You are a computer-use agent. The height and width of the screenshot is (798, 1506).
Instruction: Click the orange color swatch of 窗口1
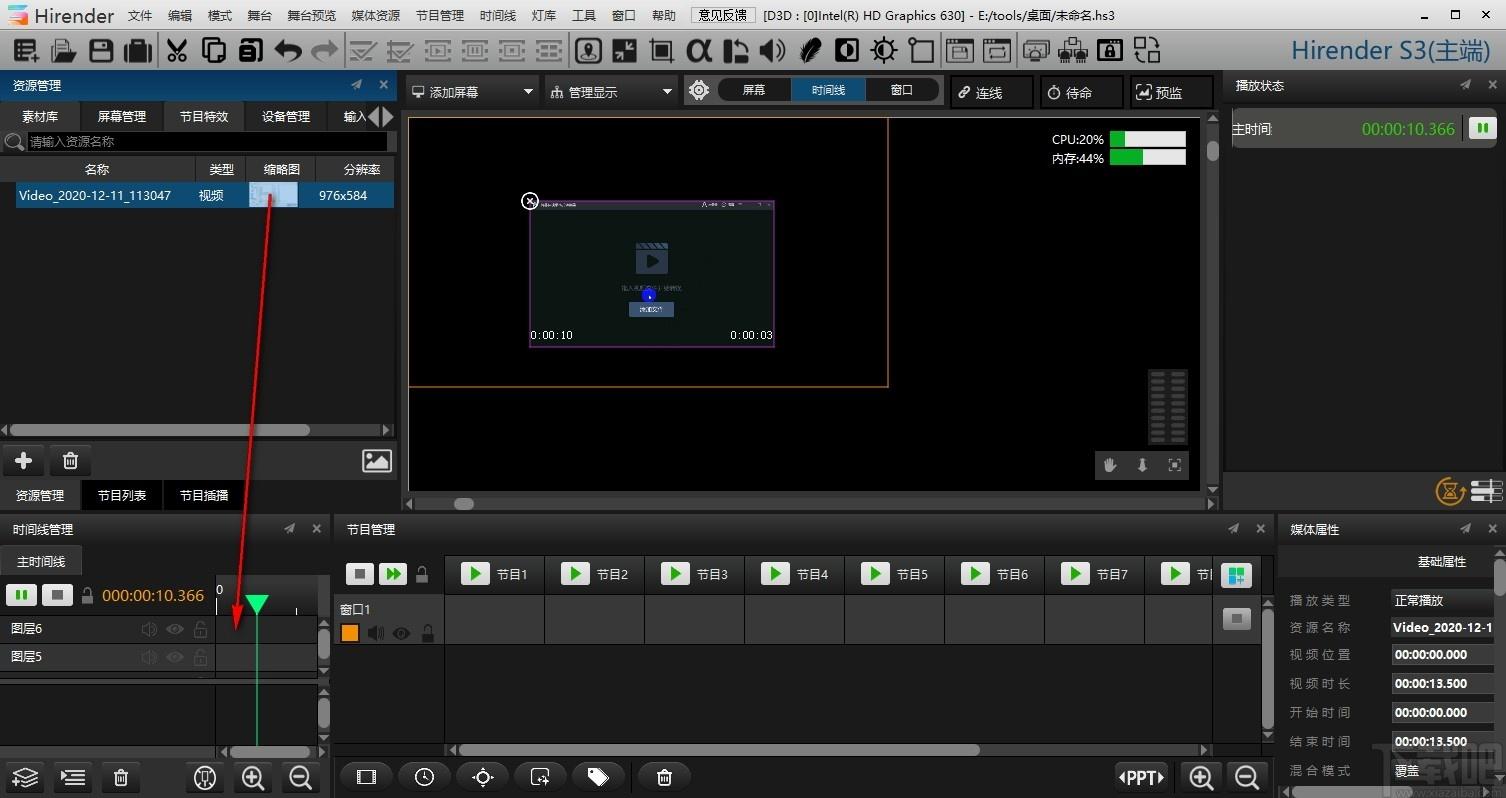[349, 633]
